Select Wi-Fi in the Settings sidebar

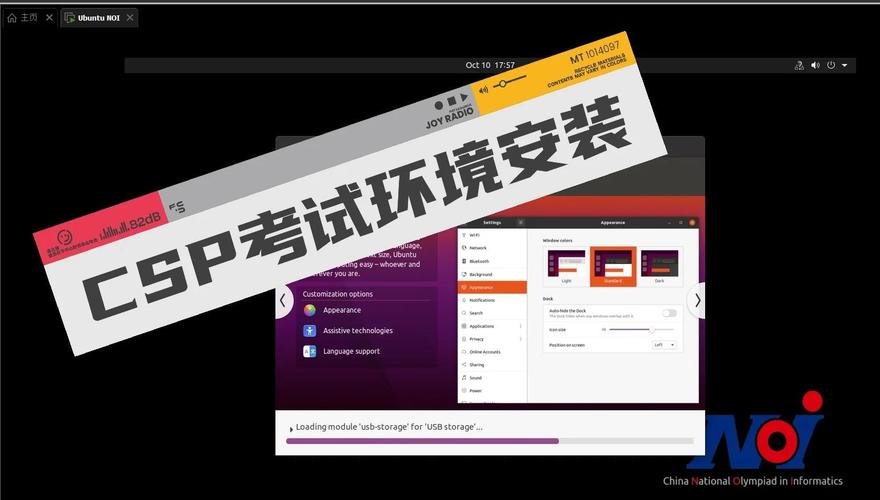(492, 235)
